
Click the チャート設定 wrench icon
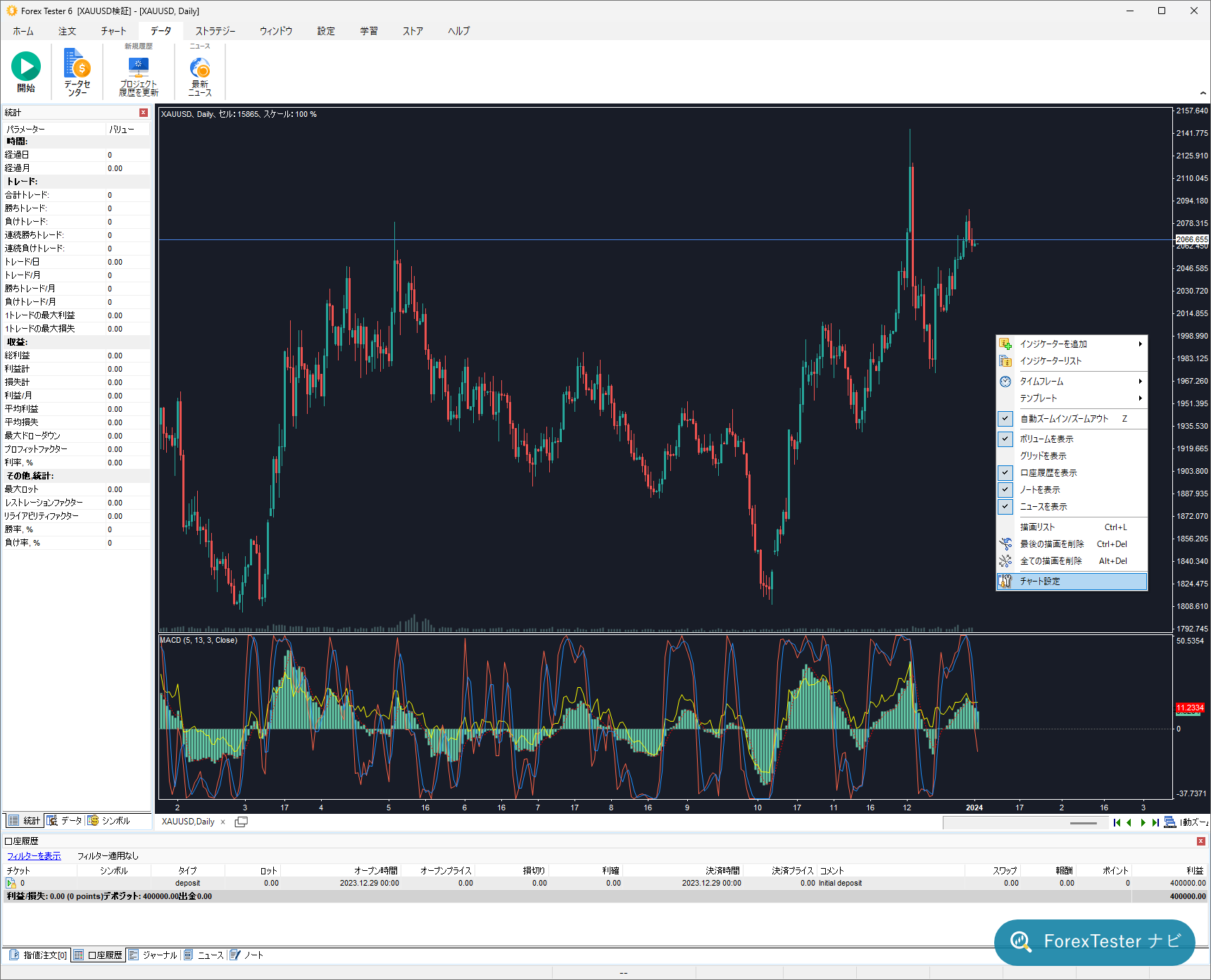point(1005,582)
